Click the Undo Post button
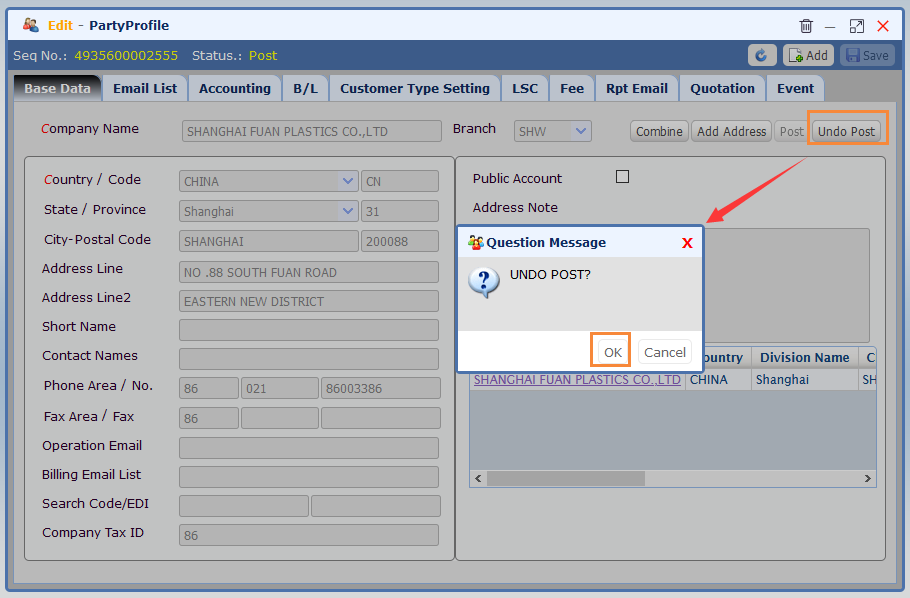Screen dimensions: 910x598 pos(846,131)
